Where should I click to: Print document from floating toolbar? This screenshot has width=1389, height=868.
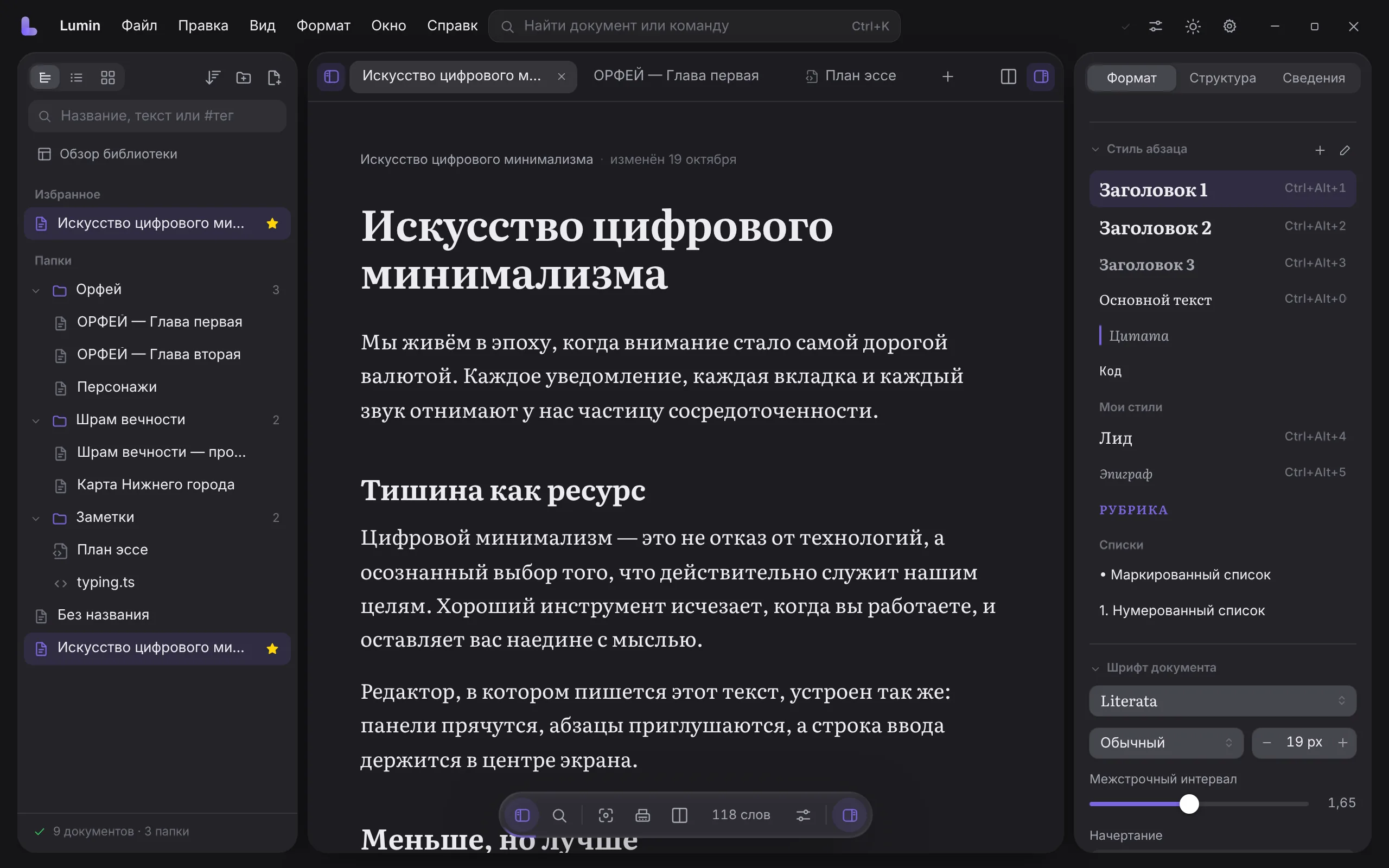coord(642,815)
